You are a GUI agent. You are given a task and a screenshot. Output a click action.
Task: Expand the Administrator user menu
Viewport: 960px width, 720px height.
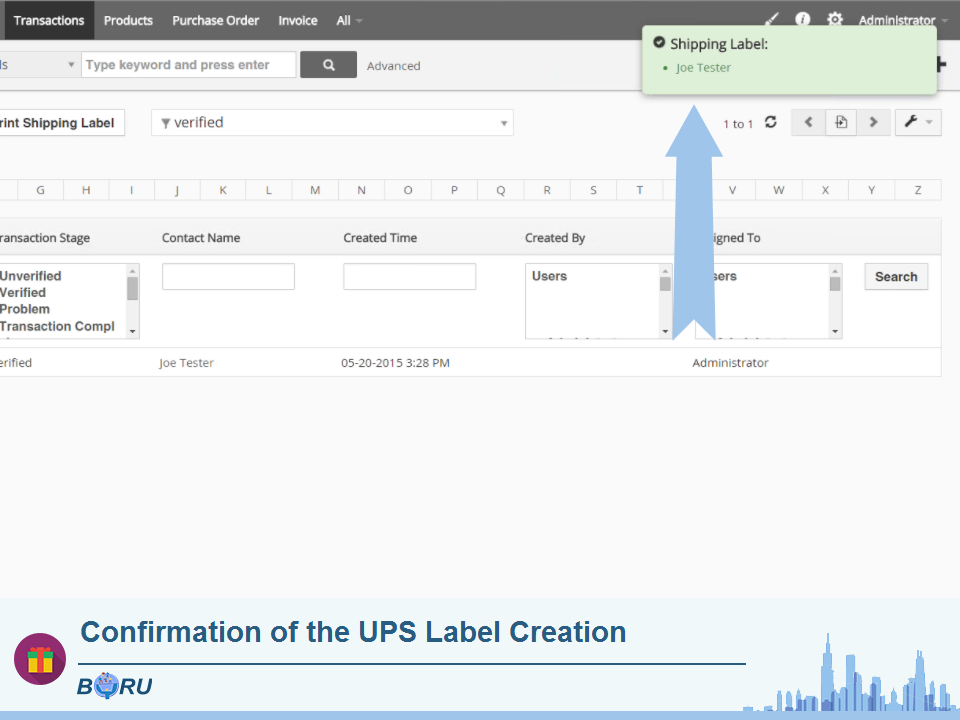click(902, 20)
